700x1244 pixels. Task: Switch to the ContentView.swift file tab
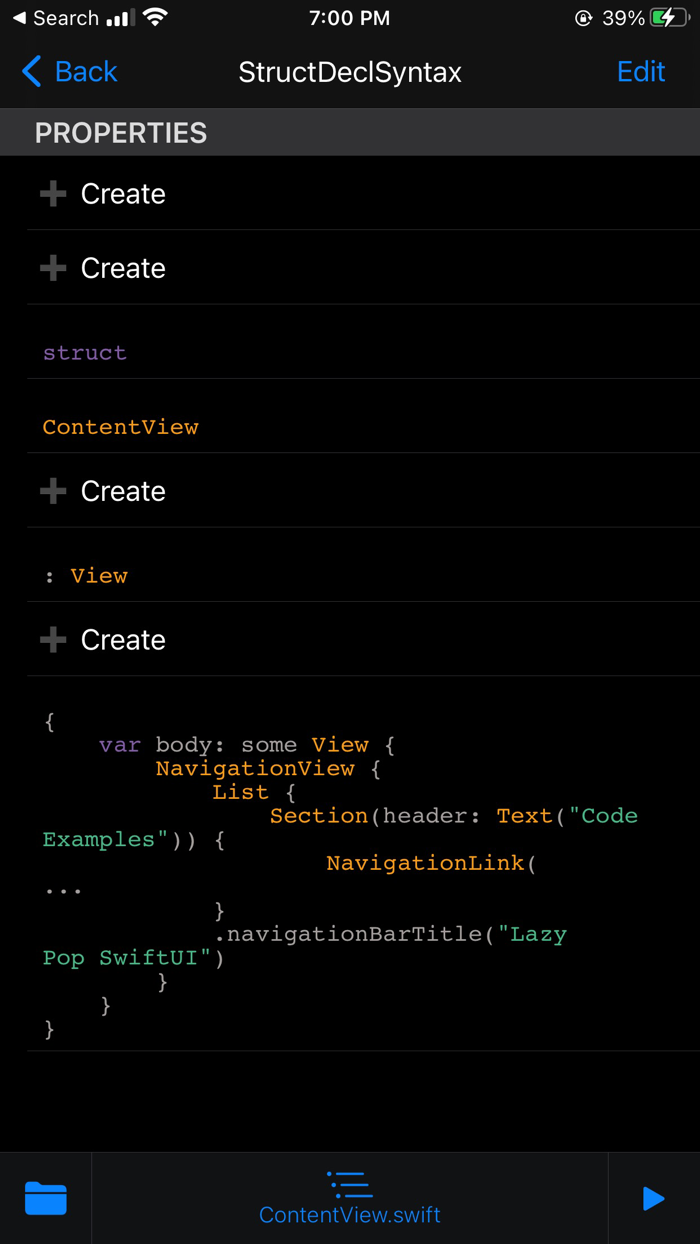[349, 1214]
